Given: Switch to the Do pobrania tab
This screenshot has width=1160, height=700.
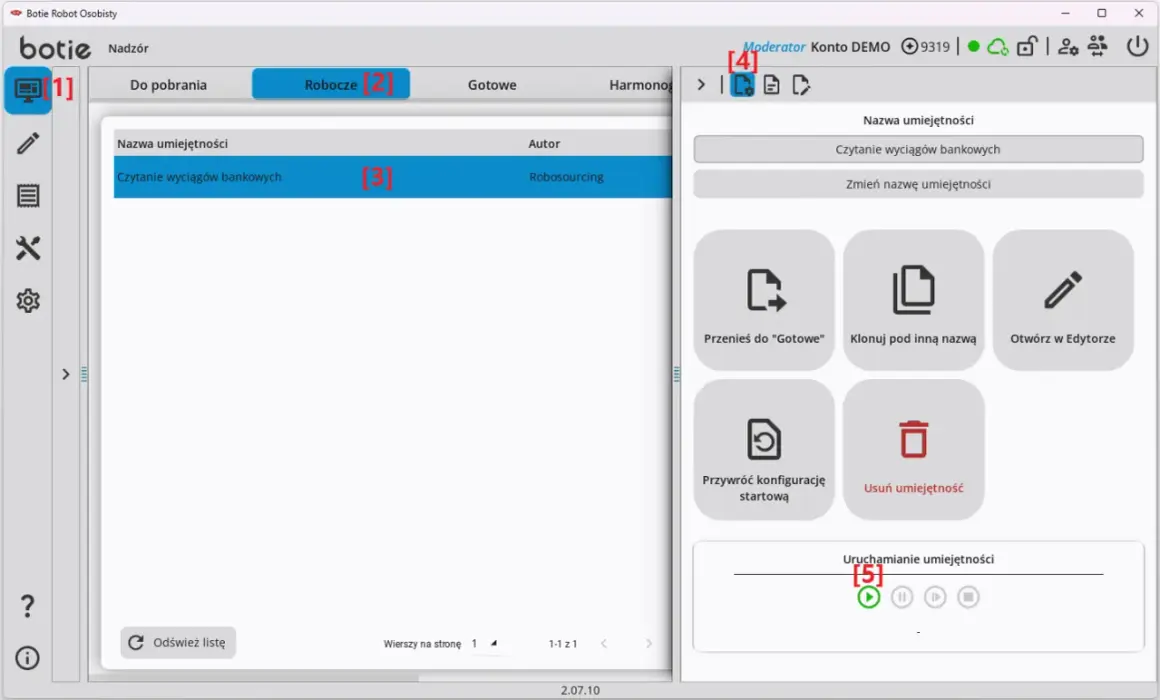Looking at the screenshot, I should pos(169,85).
